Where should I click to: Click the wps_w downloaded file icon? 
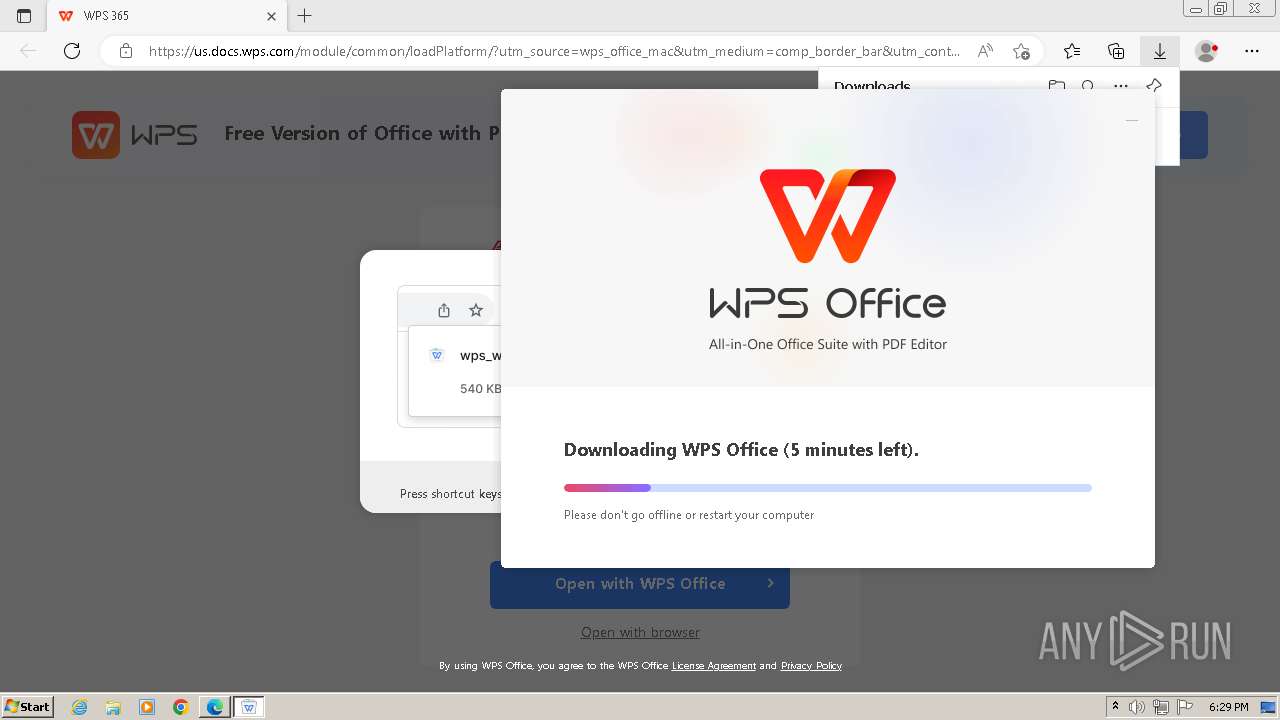(436, 355)
